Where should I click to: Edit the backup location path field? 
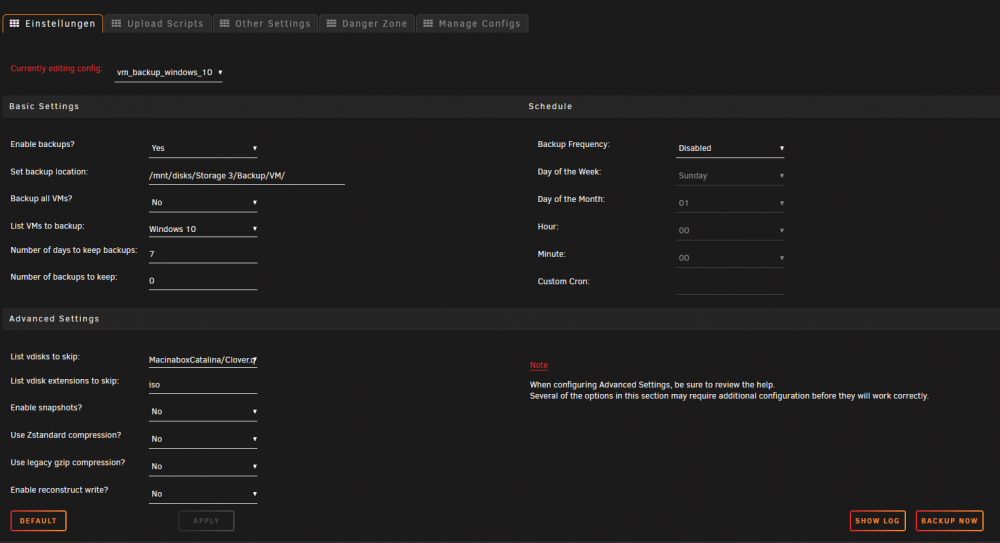[246, 175]
